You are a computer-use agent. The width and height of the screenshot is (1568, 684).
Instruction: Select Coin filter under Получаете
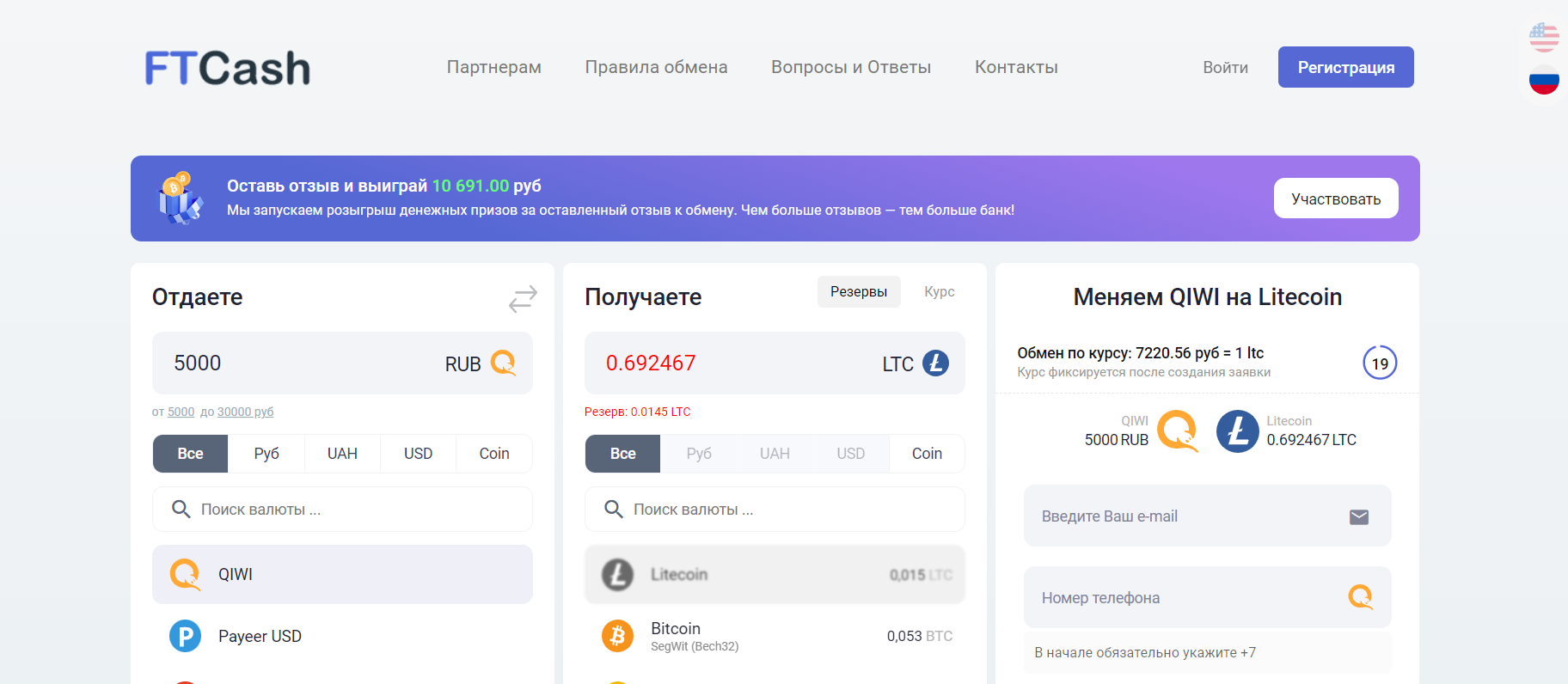point(927,454)
